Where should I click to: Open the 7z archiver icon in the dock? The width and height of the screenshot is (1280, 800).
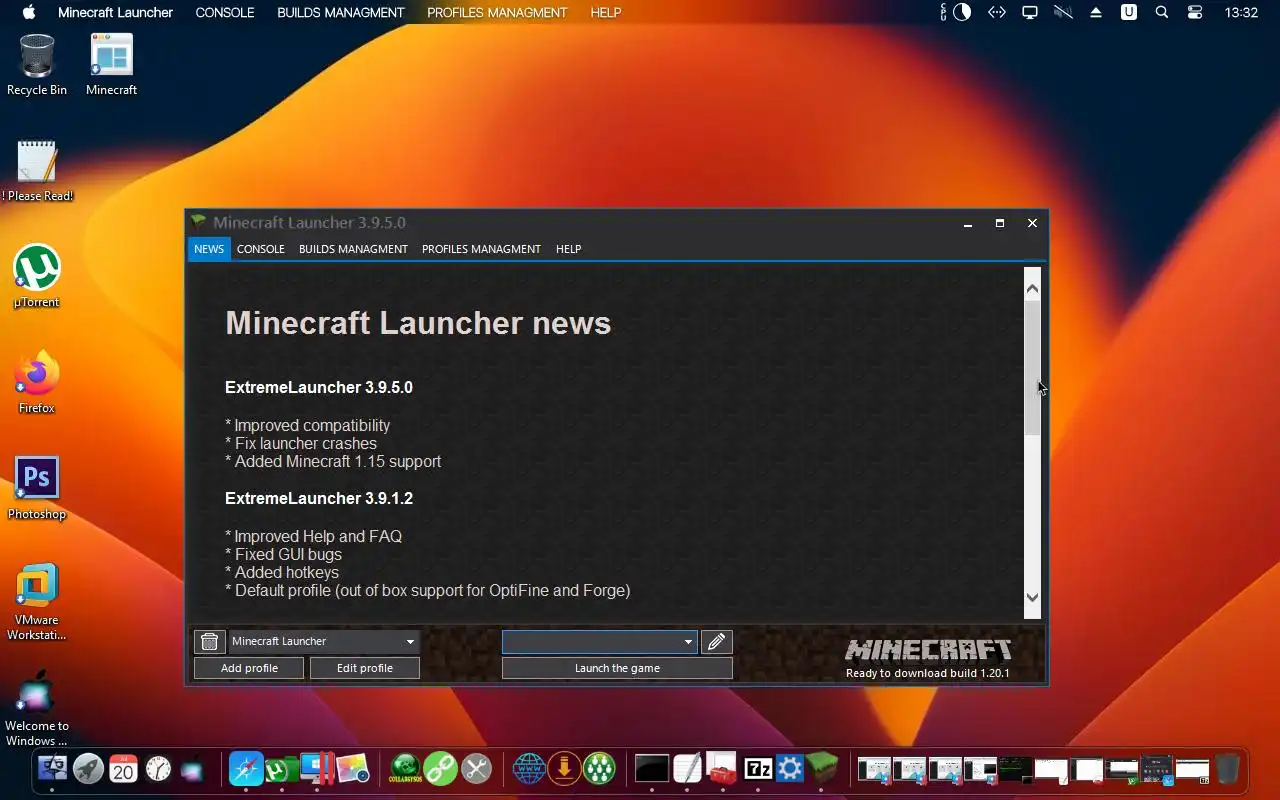pos(759,768)
